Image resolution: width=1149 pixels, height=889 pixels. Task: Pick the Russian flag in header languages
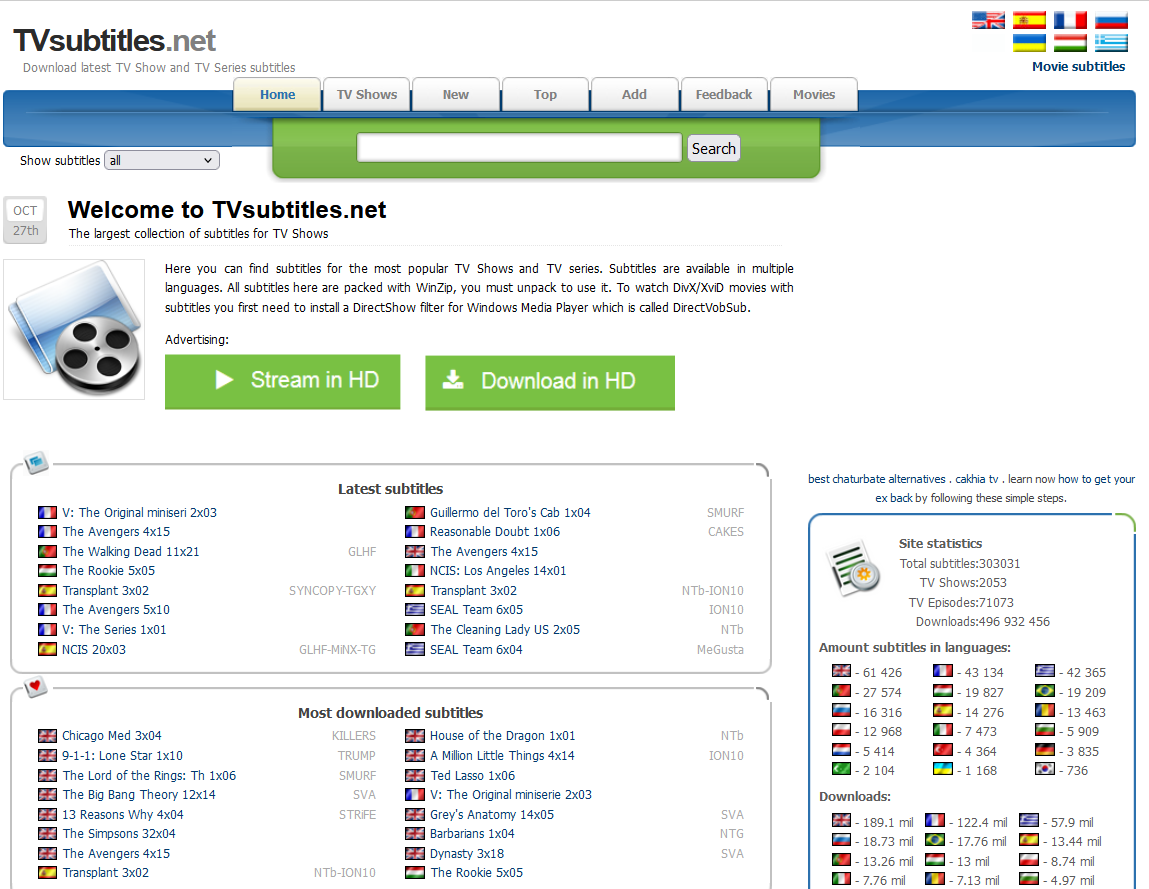click(x=1111, y=21)
